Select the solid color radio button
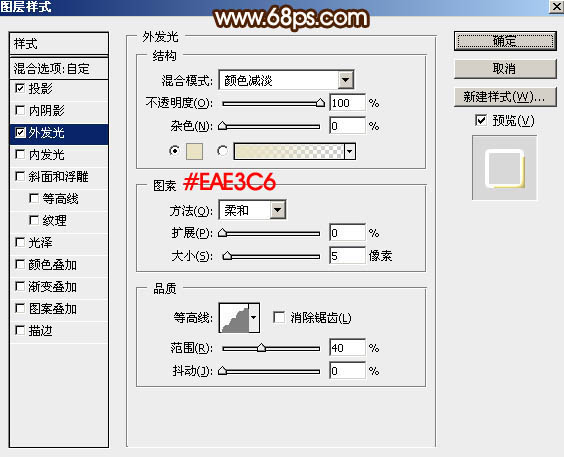The image size is (564, 457). 174,151
